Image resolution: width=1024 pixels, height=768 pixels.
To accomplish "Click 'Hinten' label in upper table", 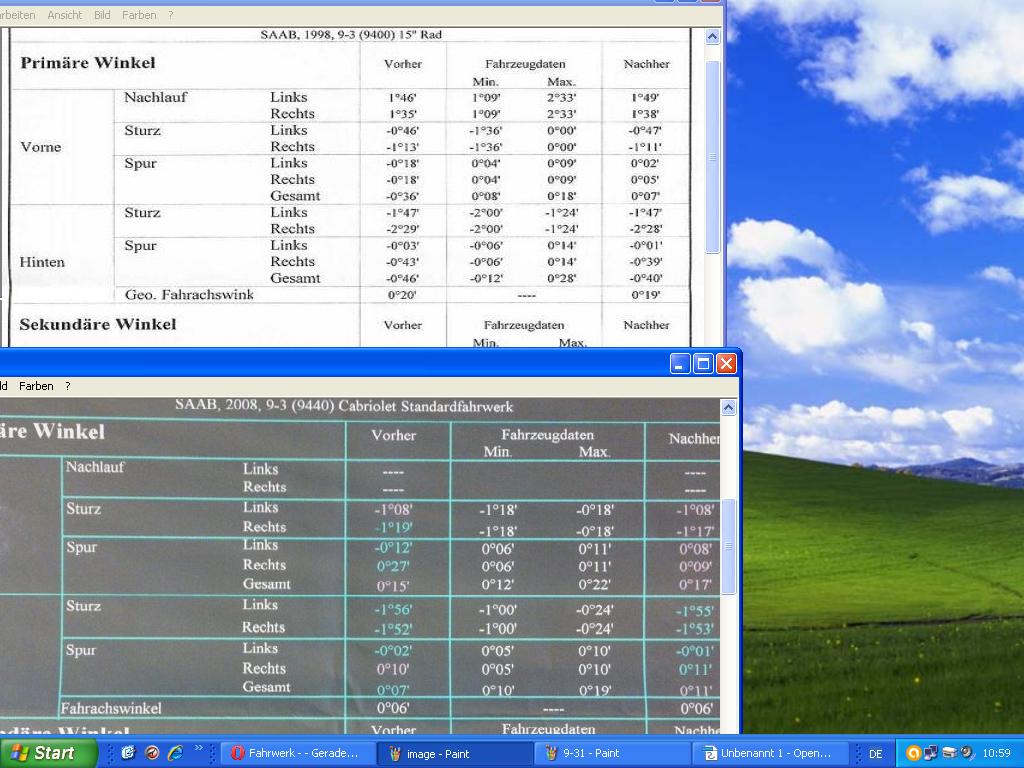I will tap(42, 262).
